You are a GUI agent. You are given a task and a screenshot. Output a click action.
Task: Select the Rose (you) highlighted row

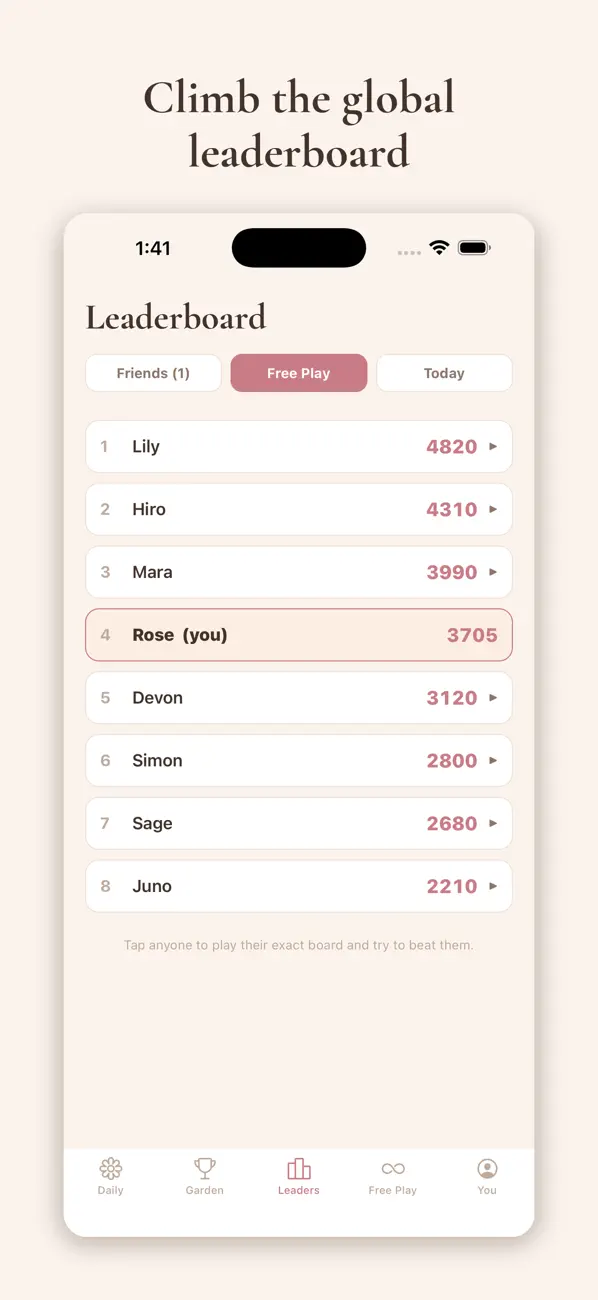tap(299, 635)
